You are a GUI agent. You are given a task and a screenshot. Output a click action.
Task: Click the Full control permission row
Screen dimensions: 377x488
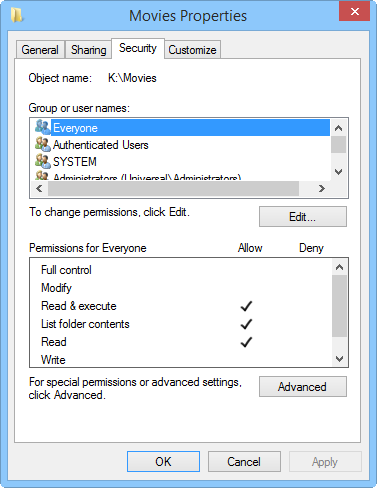(x=181, y=270)
